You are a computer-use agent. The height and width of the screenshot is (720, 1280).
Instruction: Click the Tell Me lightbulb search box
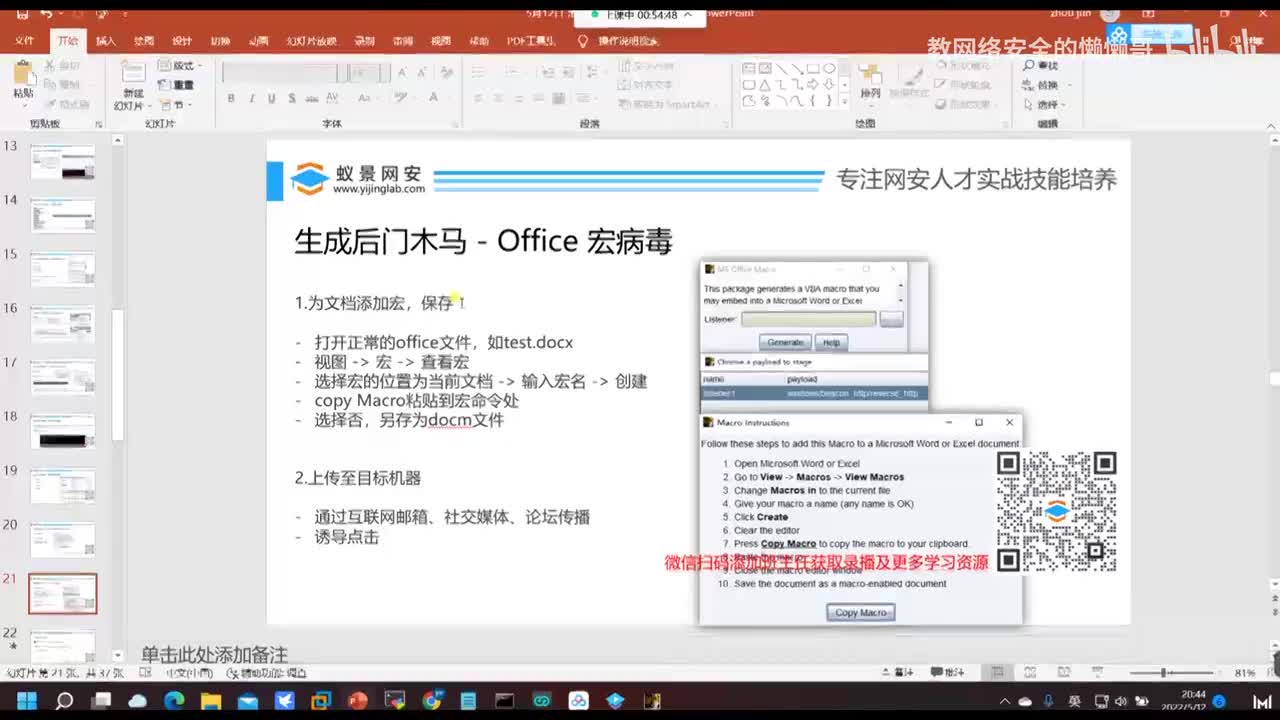coord(620,41)
